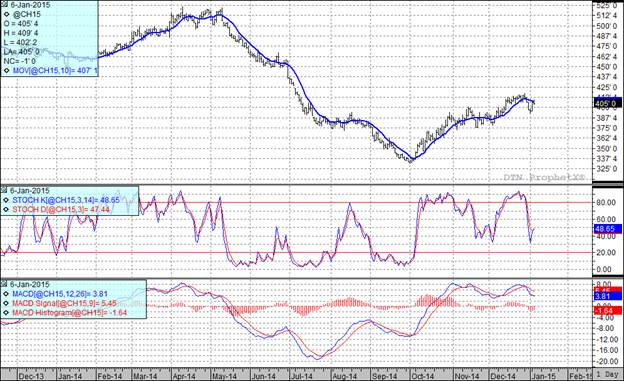Click the blue 3.81 MACD value marker
The height and width of the screenshot is (381, 624).
coord(607,296)
